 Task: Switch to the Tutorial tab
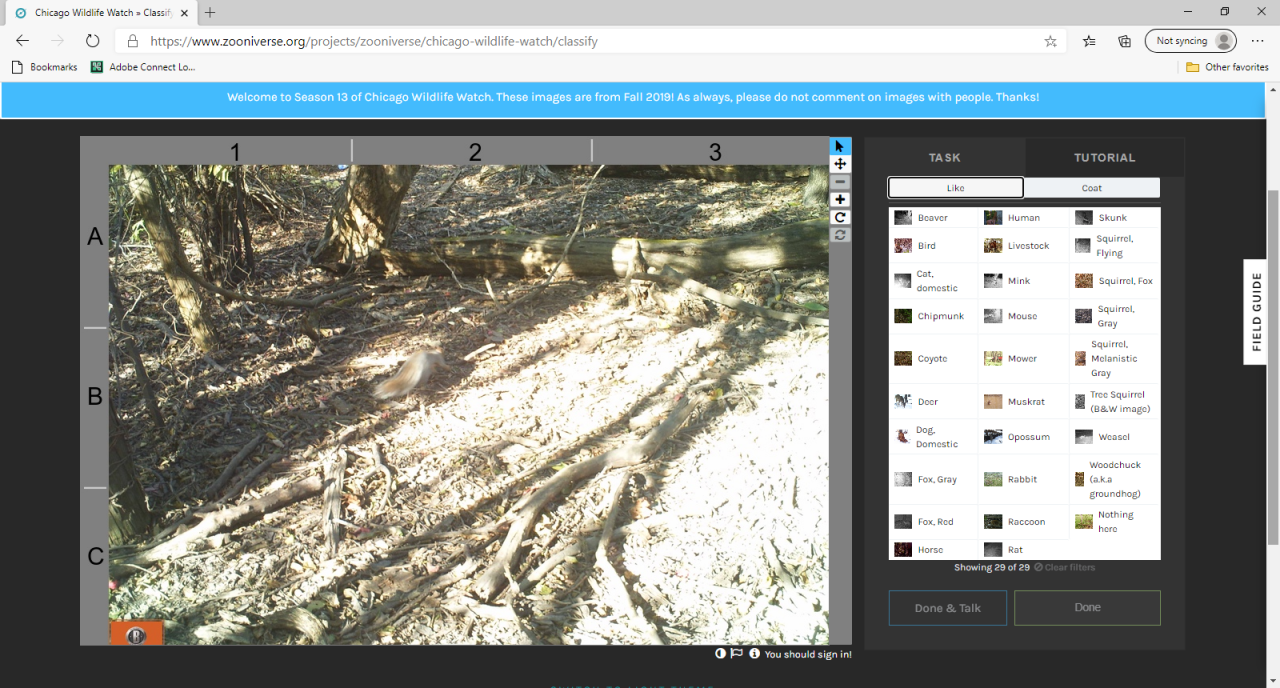tap(1104, 157)
